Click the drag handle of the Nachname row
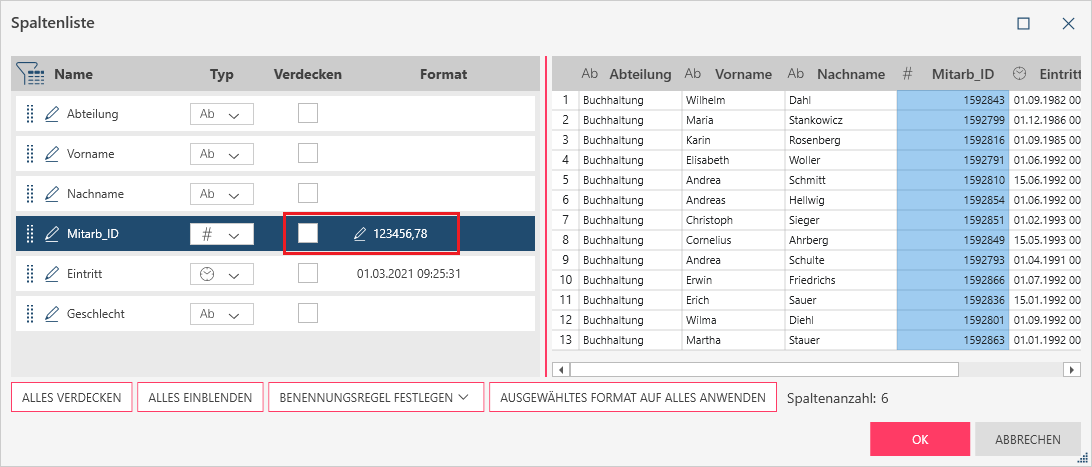The height and width of the screenshot is (467, 1092). [x=30, y=194]
